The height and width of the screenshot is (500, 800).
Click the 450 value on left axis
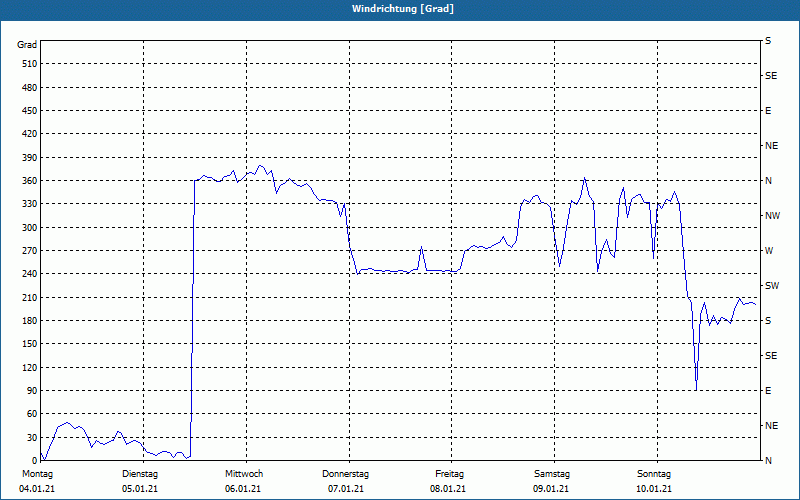tap(30, 111)
